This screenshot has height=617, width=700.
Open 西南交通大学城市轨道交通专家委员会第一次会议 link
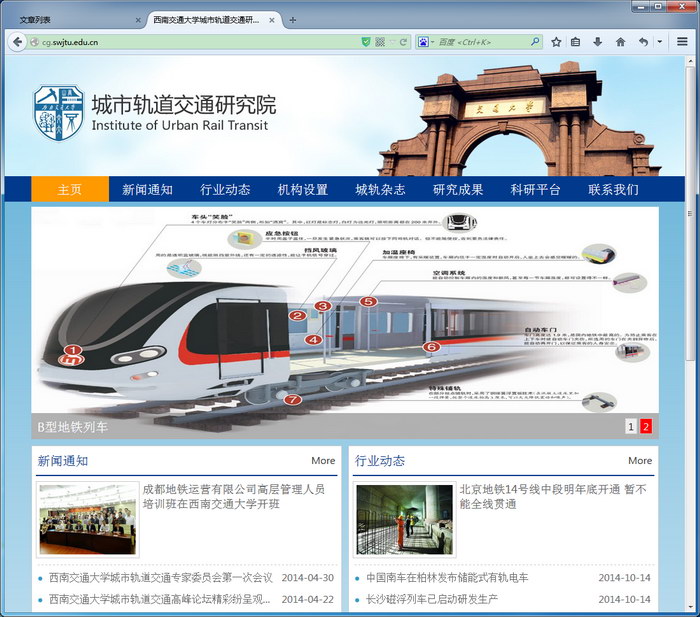[x=161, y=578]
